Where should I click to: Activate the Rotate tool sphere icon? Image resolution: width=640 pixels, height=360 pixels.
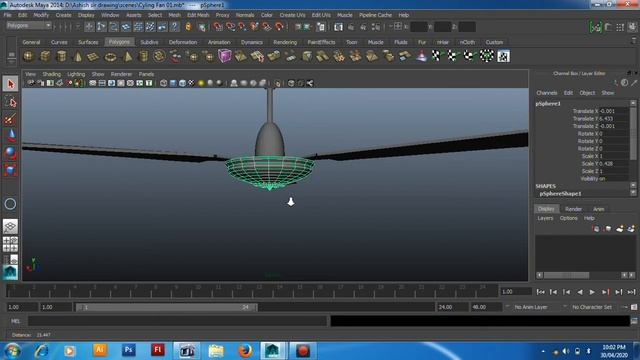pos(11,153)
